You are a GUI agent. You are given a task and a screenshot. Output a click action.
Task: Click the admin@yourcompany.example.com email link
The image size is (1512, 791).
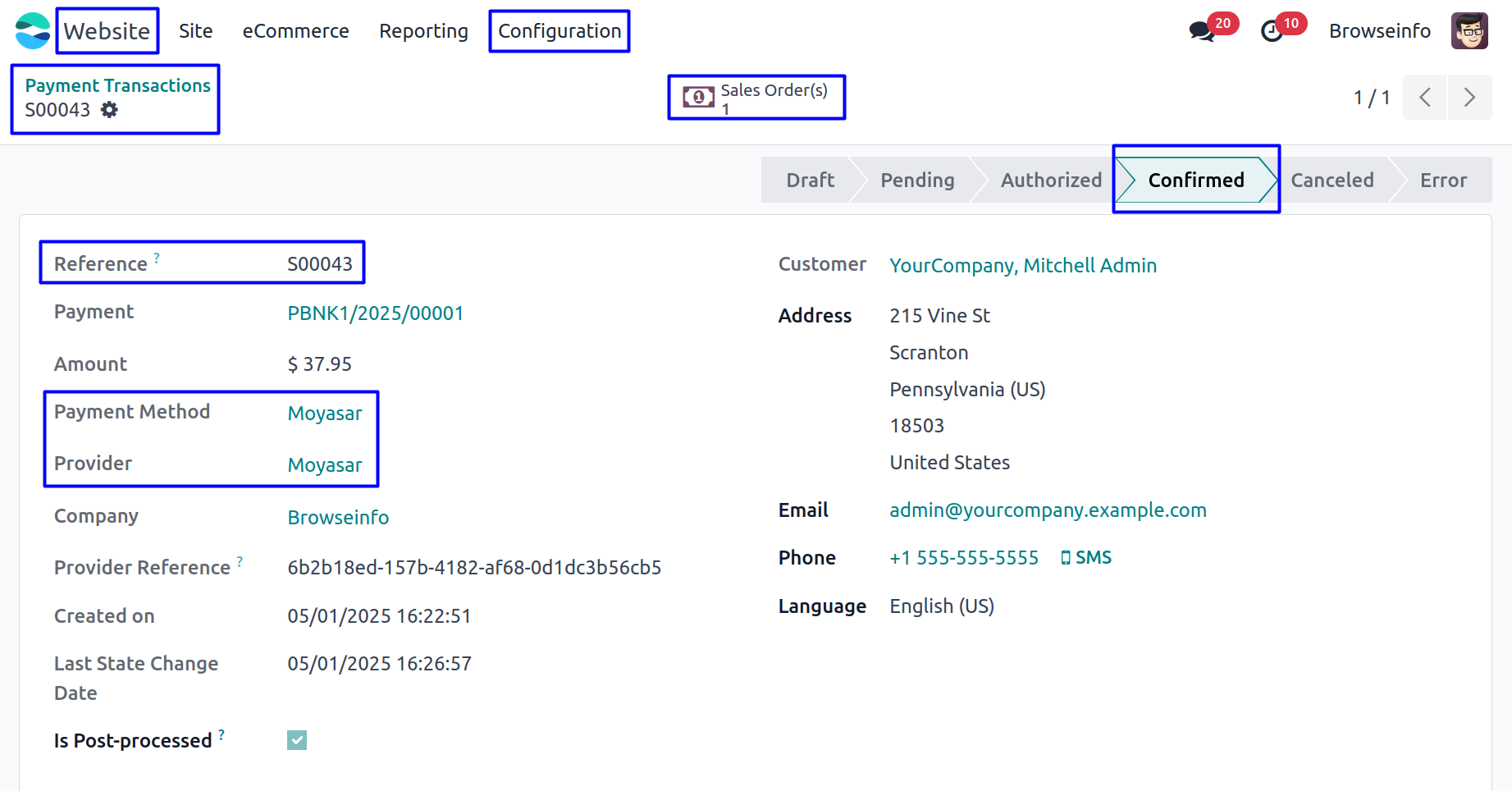point(1048,510)
